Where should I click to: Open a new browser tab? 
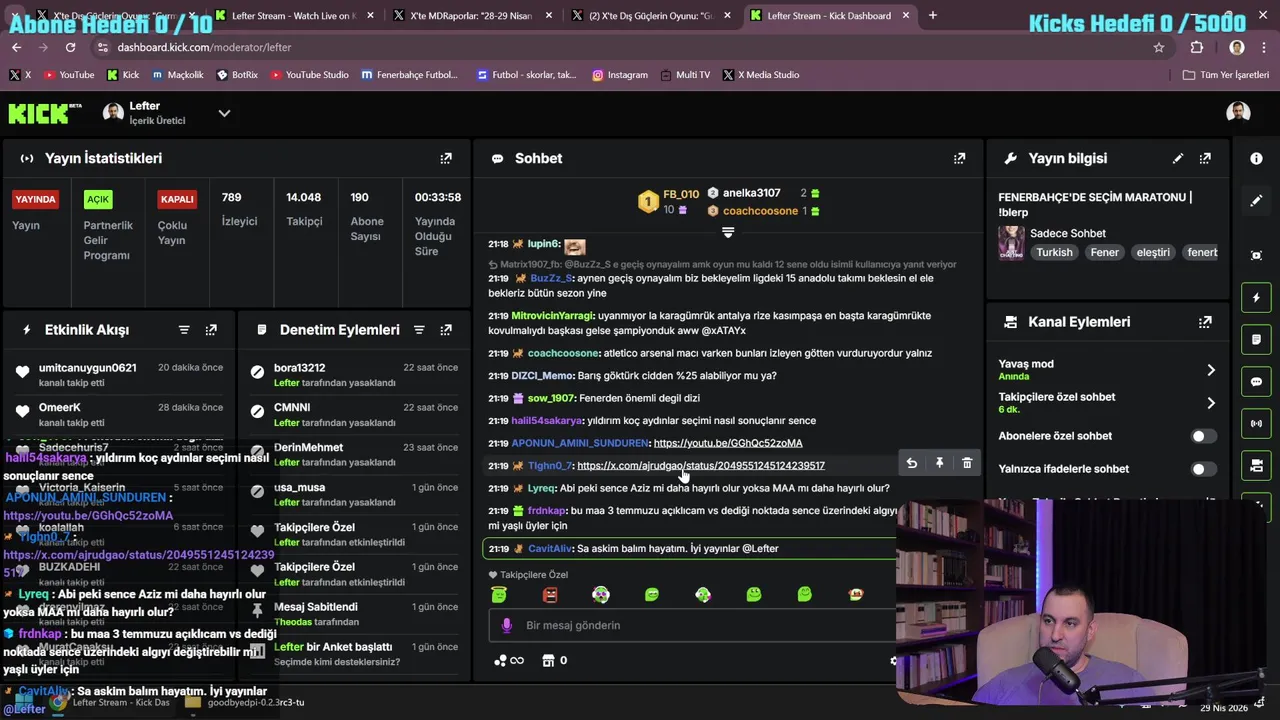[932, 16]
